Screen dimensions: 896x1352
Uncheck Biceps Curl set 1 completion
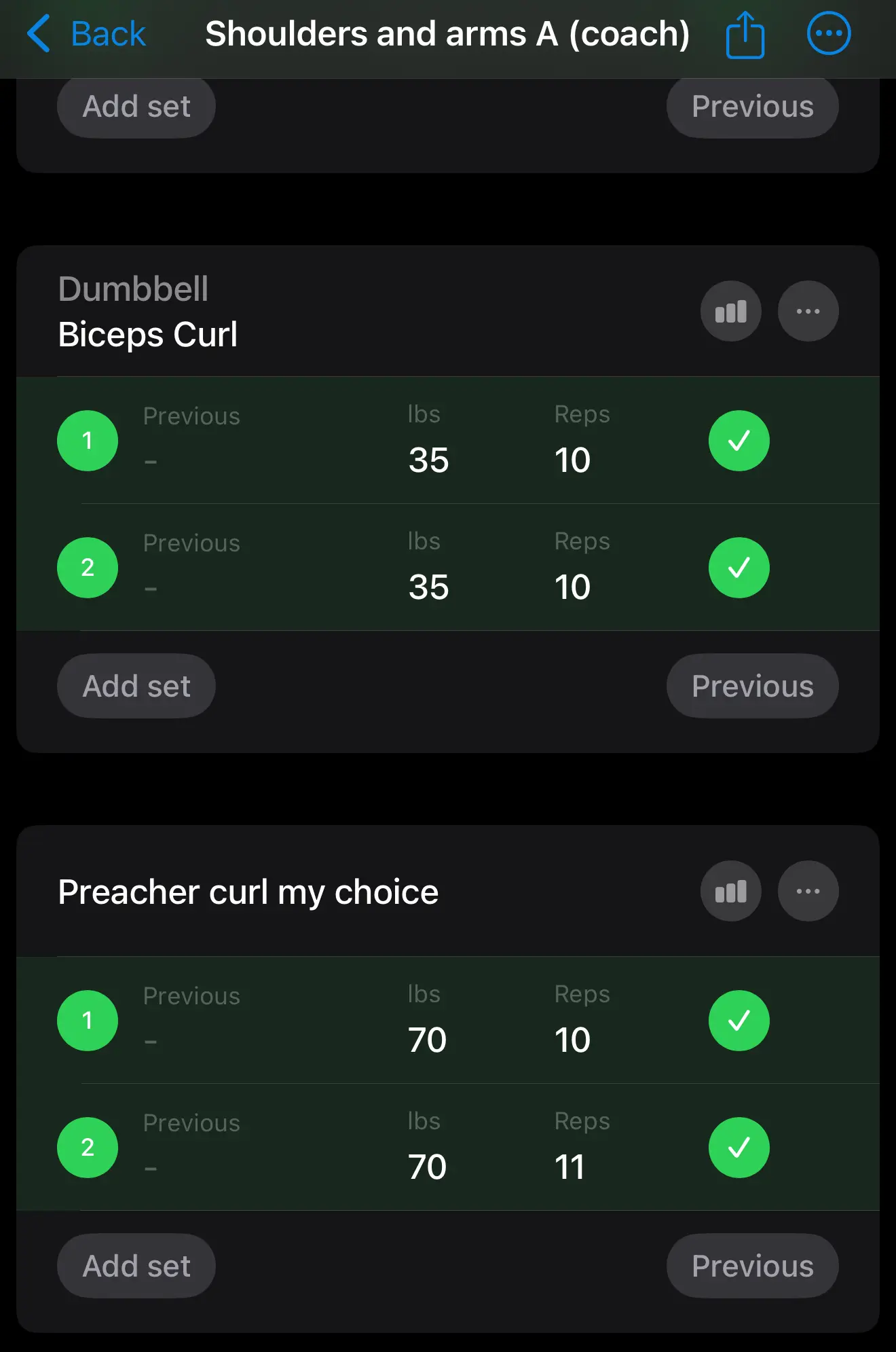[x=739, y=441]
